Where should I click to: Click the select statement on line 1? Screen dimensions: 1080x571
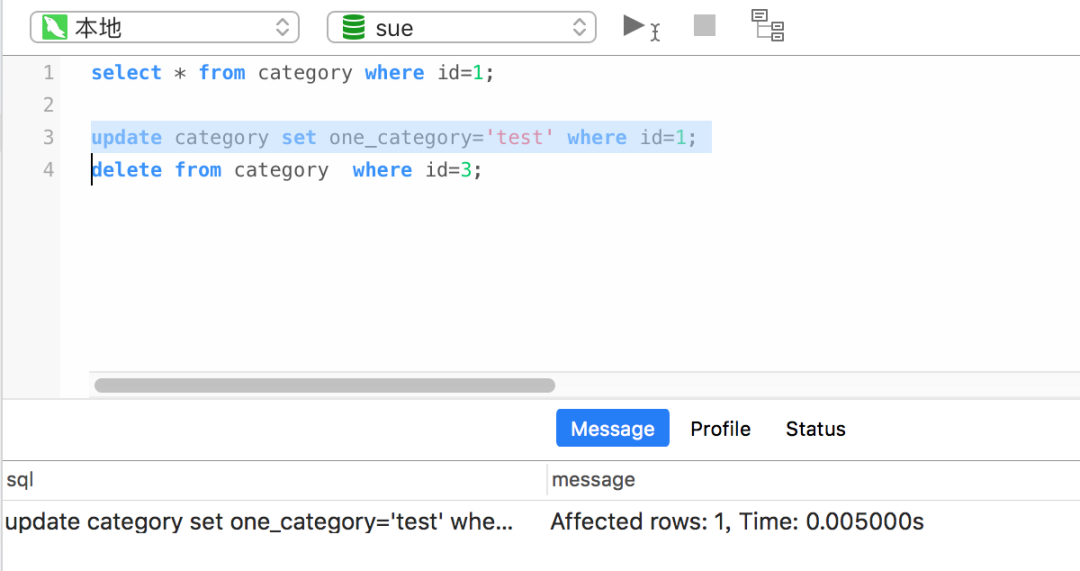292,73
